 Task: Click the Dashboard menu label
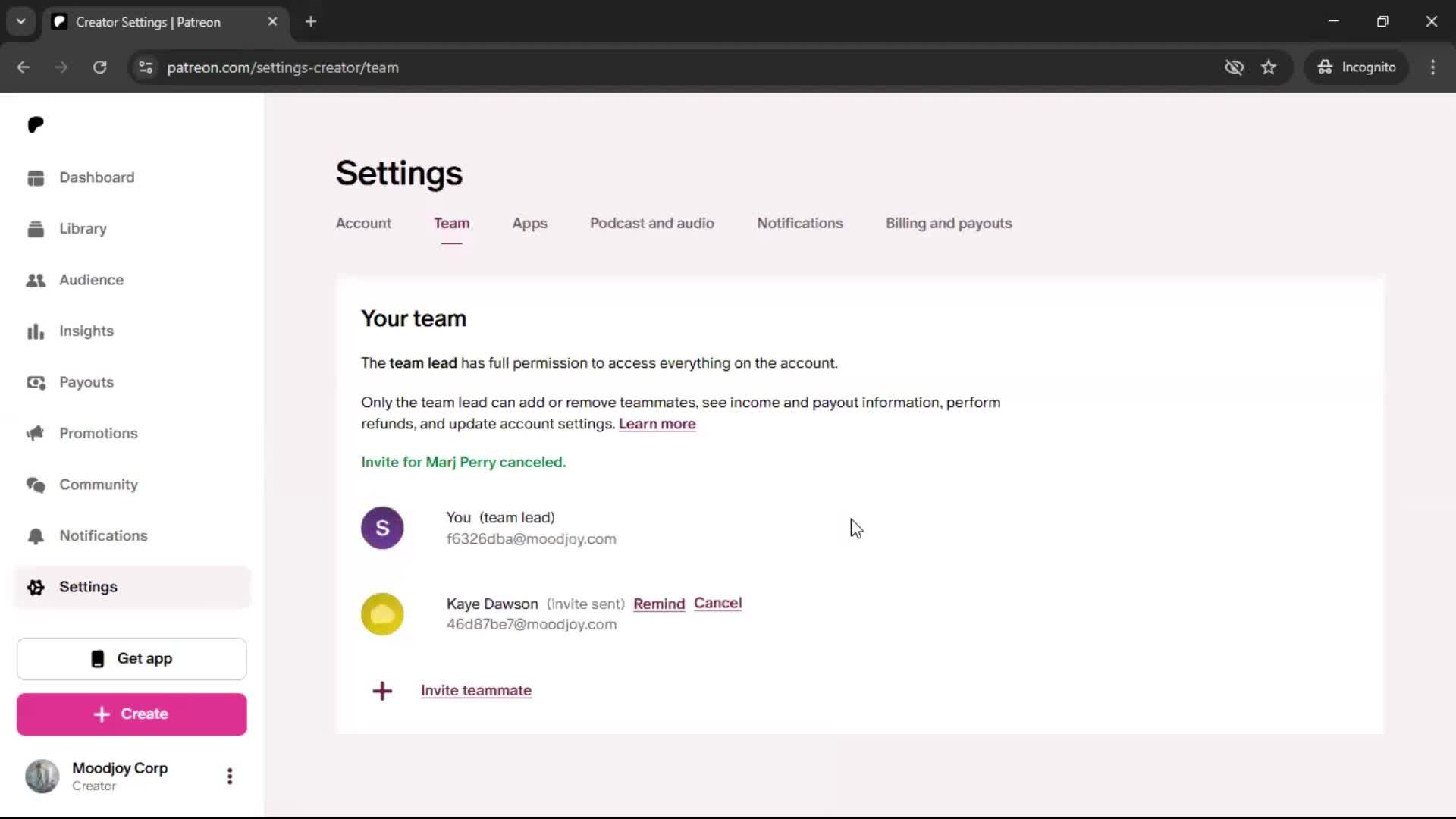click(97, 177)
